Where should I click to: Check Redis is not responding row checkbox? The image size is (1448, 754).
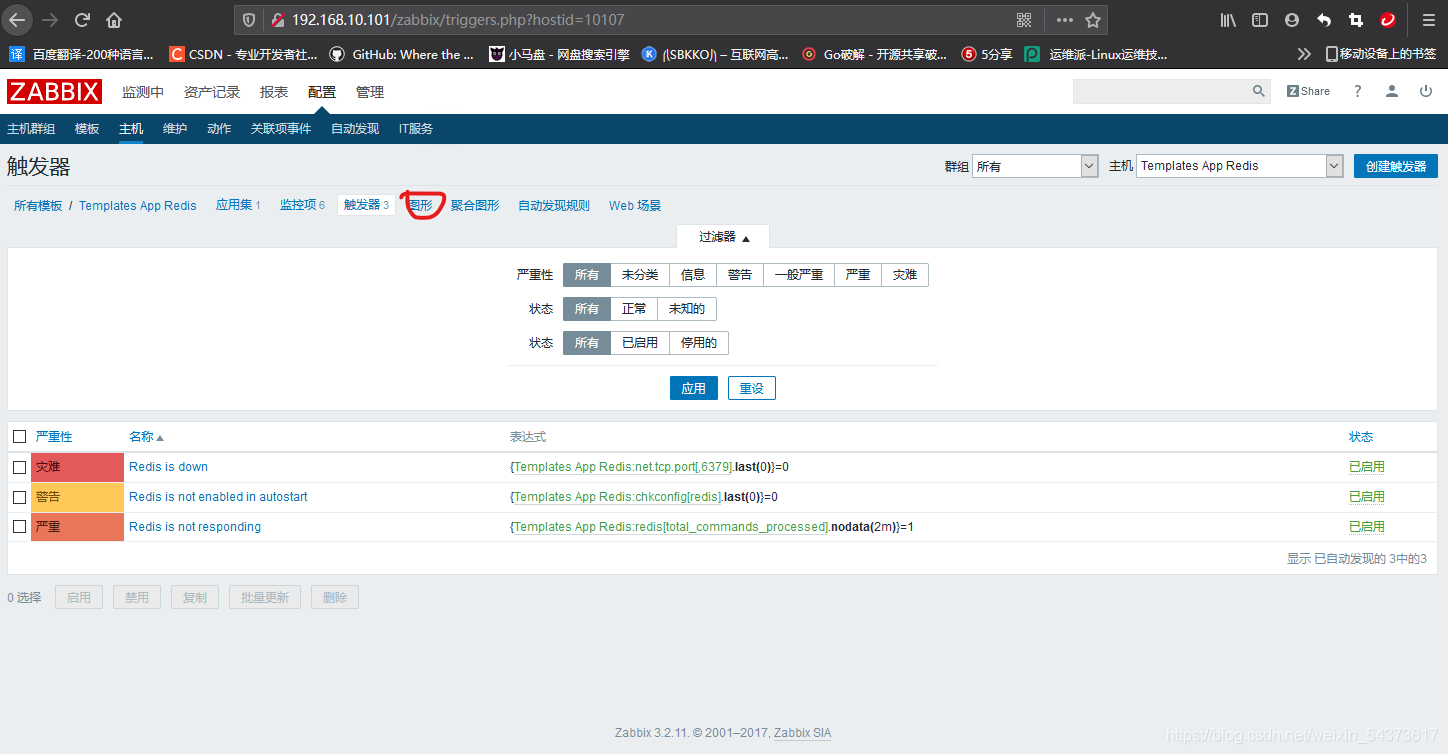[x=20, y=527]
